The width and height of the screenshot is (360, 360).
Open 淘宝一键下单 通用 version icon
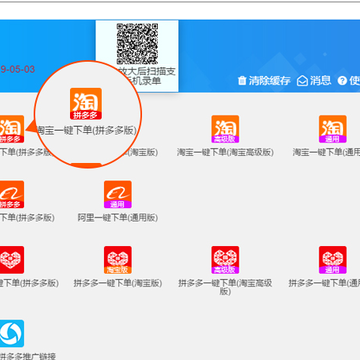(332, 129)
